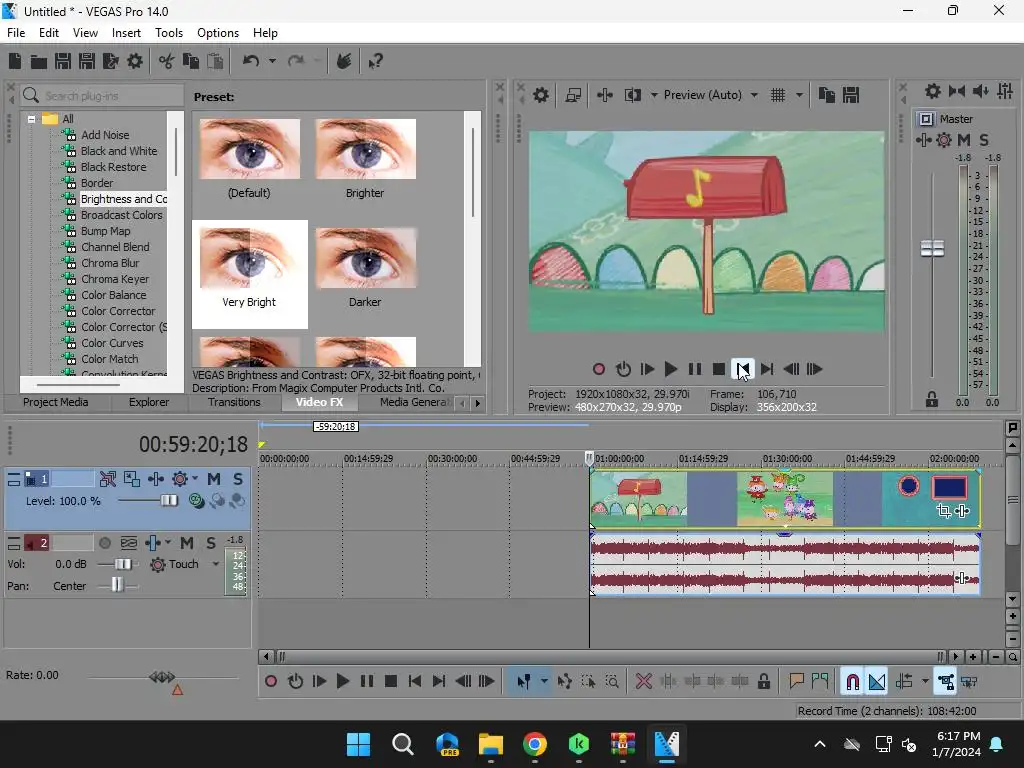The height and width of the screenshot is (768, 1024).
Task: Mute the Master bus
Action: pyautogui.click(x=964, y=140)
